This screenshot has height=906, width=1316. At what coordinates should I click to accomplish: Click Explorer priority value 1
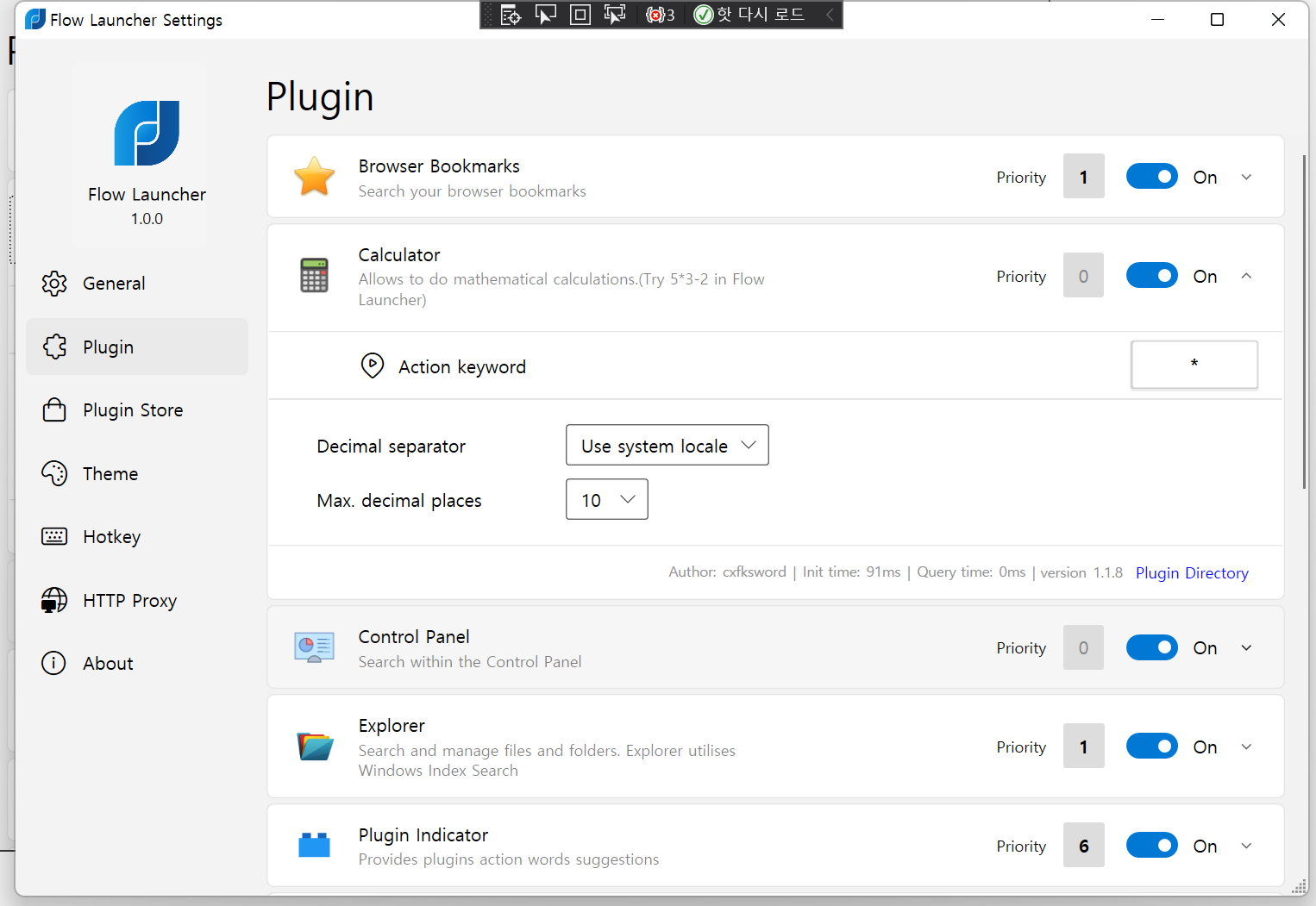(x=1084, y=746)
